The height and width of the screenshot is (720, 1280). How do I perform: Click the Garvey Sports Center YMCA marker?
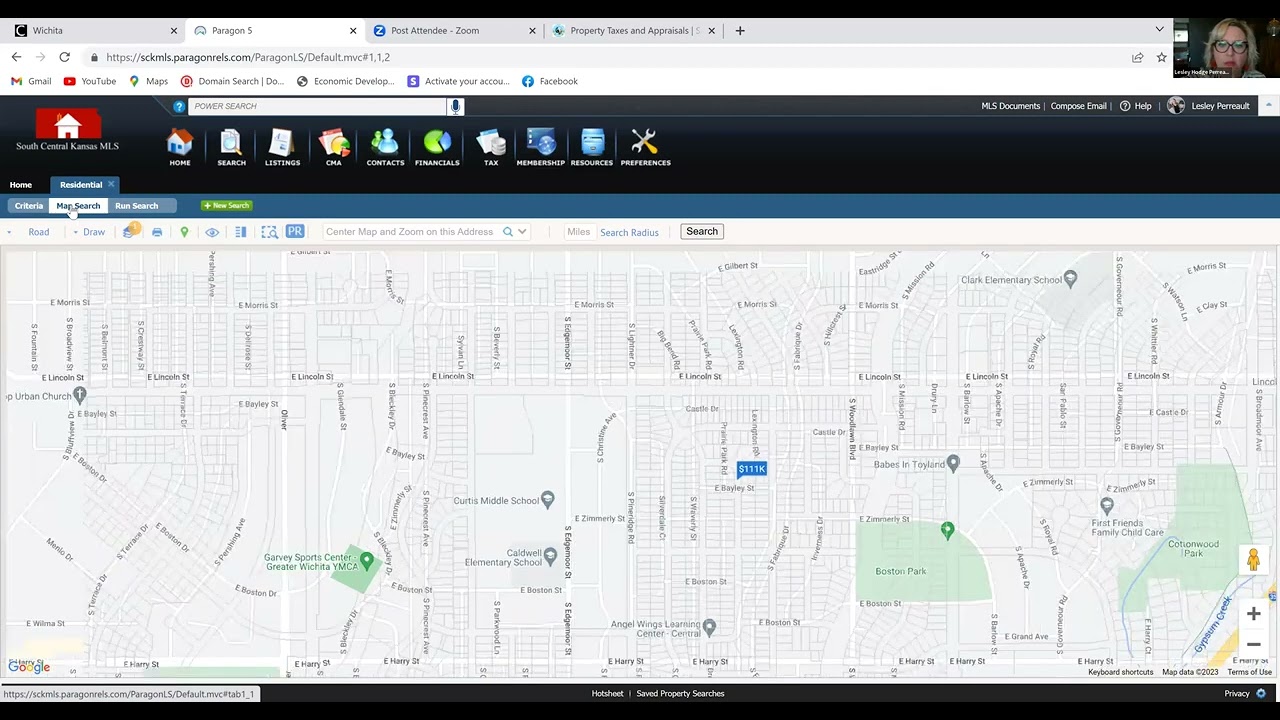(x=366, y=562)
